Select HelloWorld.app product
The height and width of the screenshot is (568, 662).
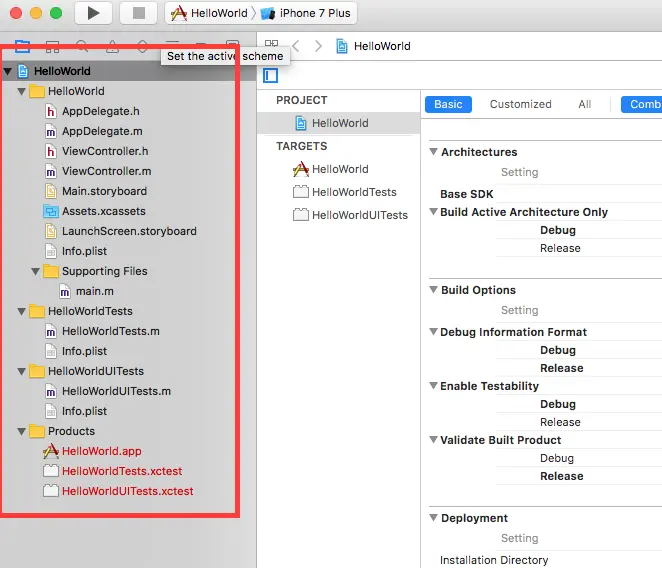tap(92, 451)
